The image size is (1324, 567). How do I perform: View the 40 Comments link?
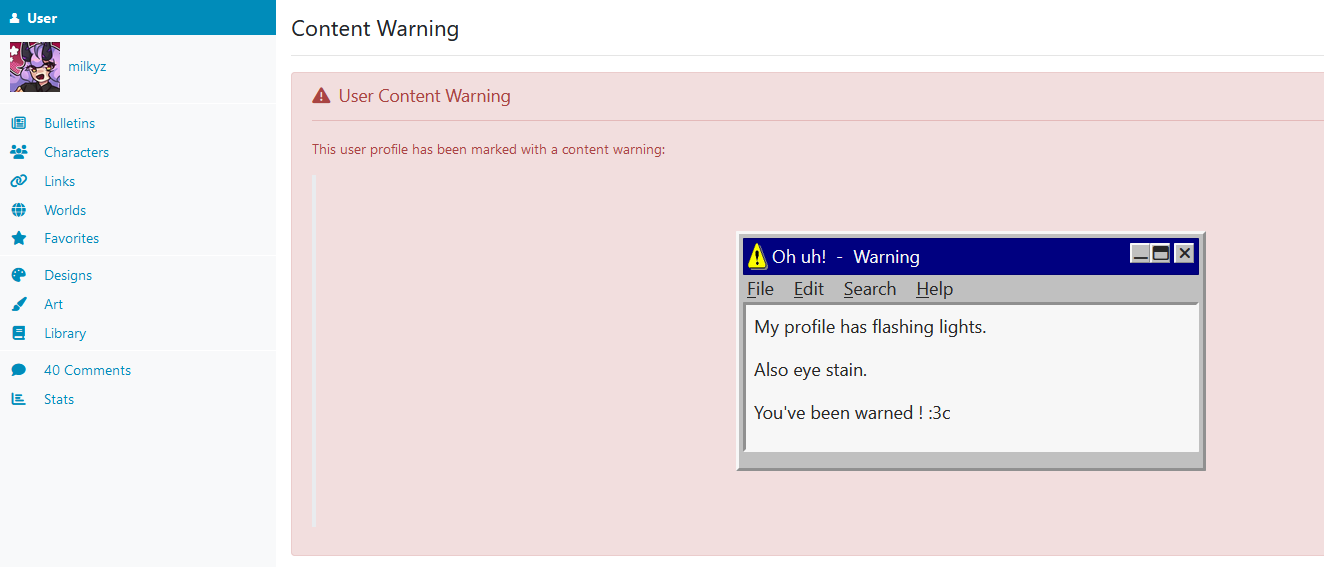point(87,370)
